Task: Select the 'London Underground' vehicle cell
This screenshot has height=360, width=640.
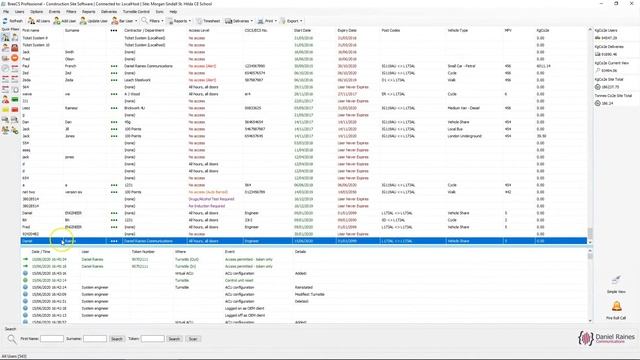Action: 464,136
